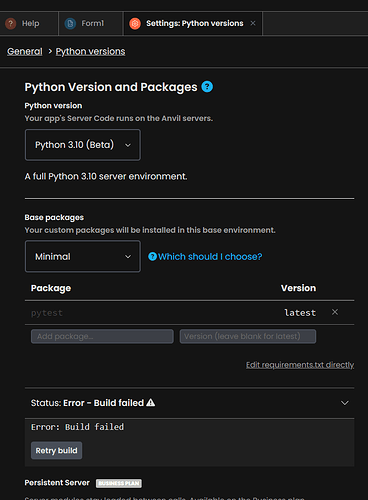Open the Python 3.10 (Beta) version dropdown
The height and width of the screenshot is (500, 368).
[83, 145]
